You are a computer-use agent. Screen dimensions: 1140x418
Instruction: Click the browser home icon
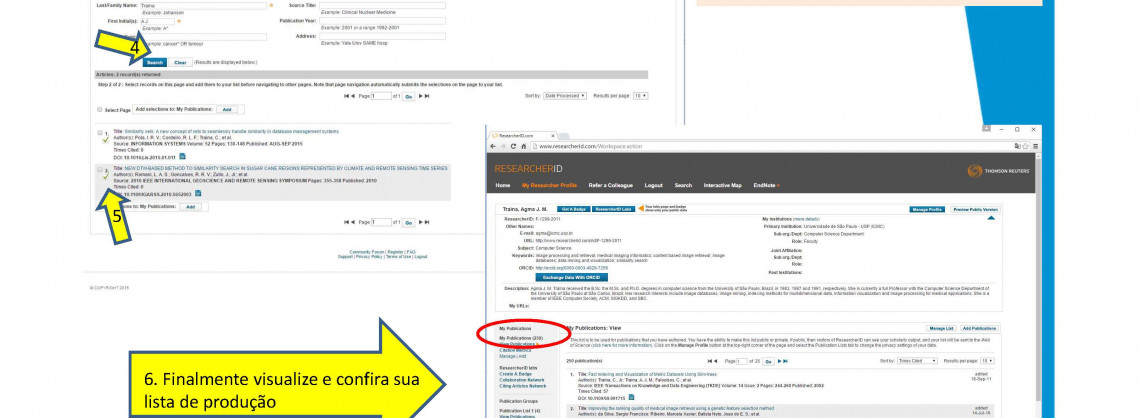click(523, 146)
